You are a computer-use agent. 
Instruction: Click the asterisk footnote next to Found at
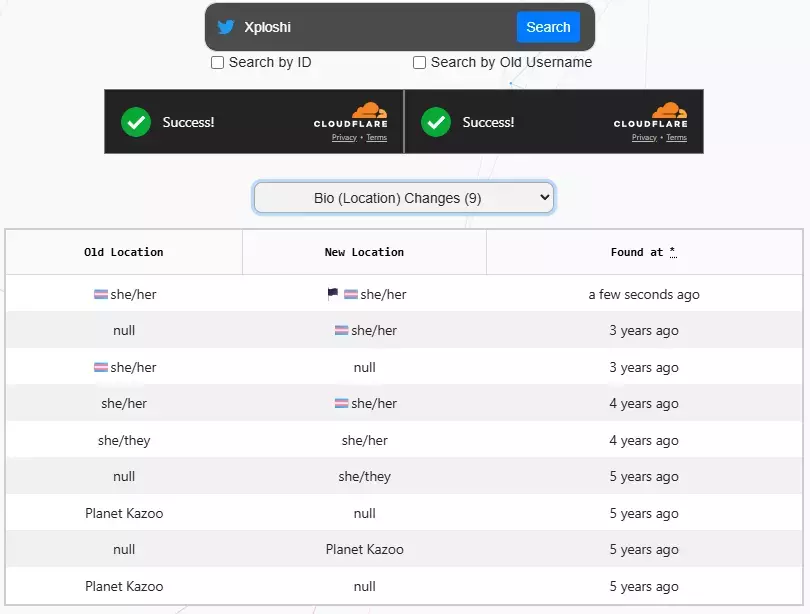click(x=673, y=251)
